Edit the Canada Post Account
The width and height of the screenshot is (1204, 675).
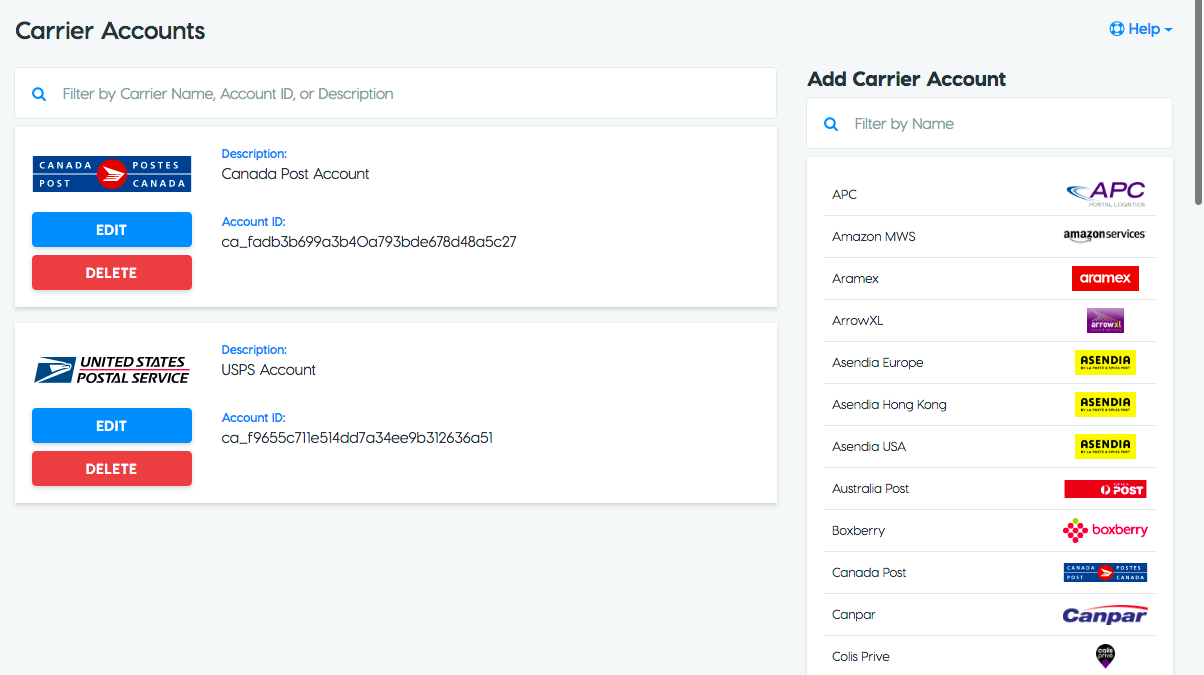pyautogui.click(x=112, y=229)
